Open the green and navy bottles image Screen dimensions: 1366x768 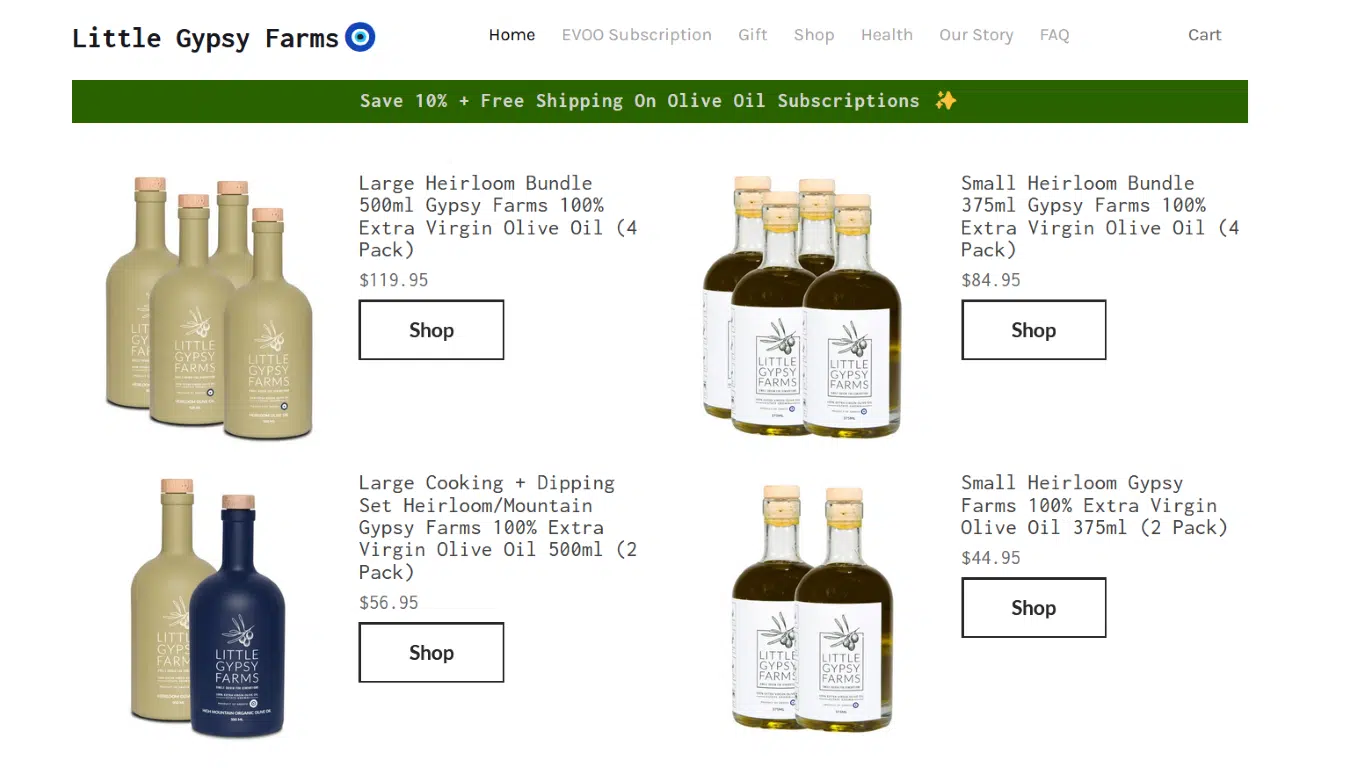tap(208, 608)
